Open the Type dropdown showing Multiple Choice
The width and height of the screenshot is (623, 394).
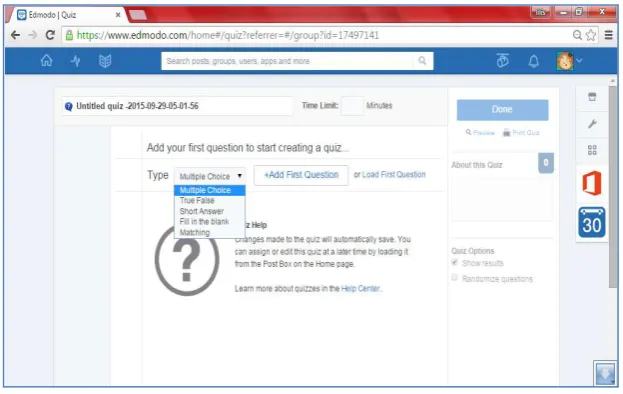click(x=210, y=176)
